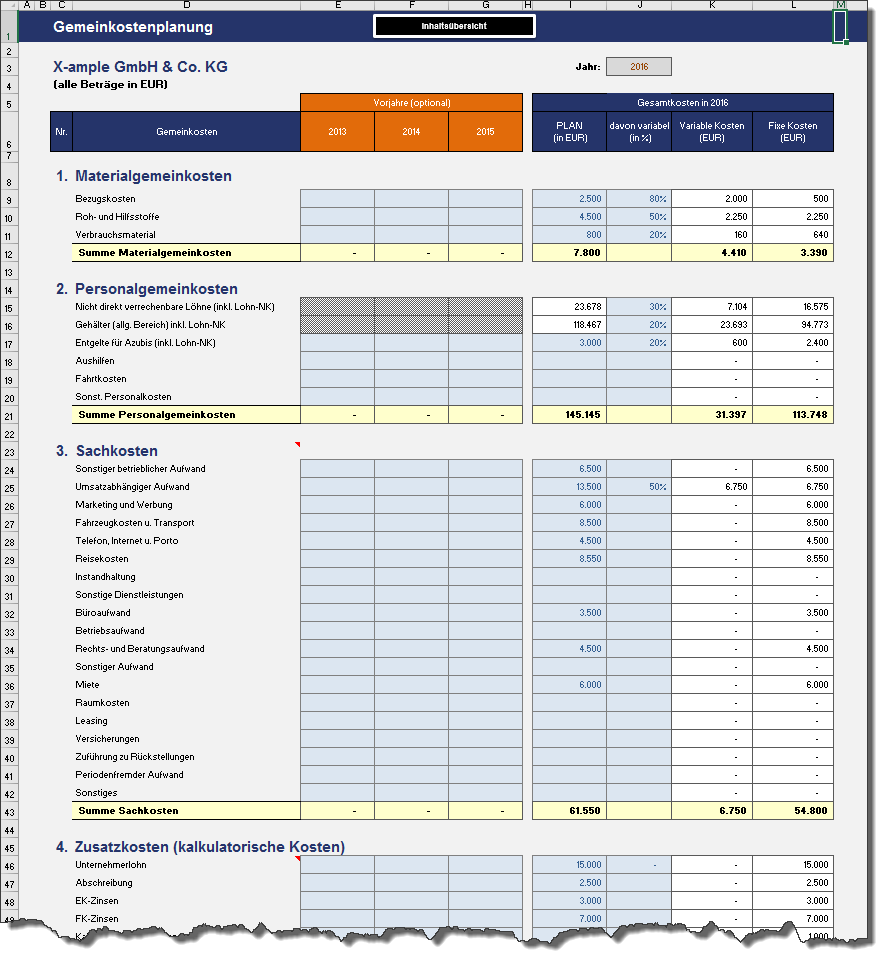This screenshot has height=966, width=884.
Task: Click the Gemeinkostenplanung title in header bar
Action: click(x=133, y=27)
